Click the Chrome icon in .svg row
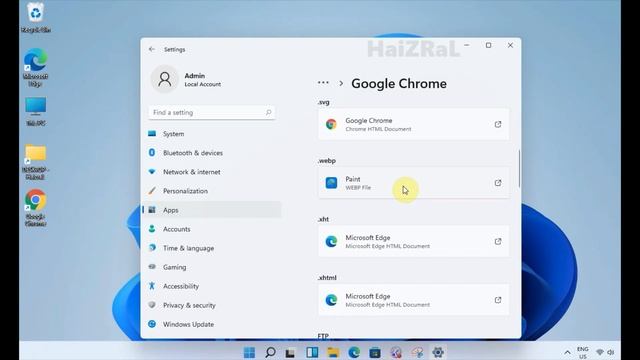The width and height of the screenshot is (640, 360). [x=331, y=124]
